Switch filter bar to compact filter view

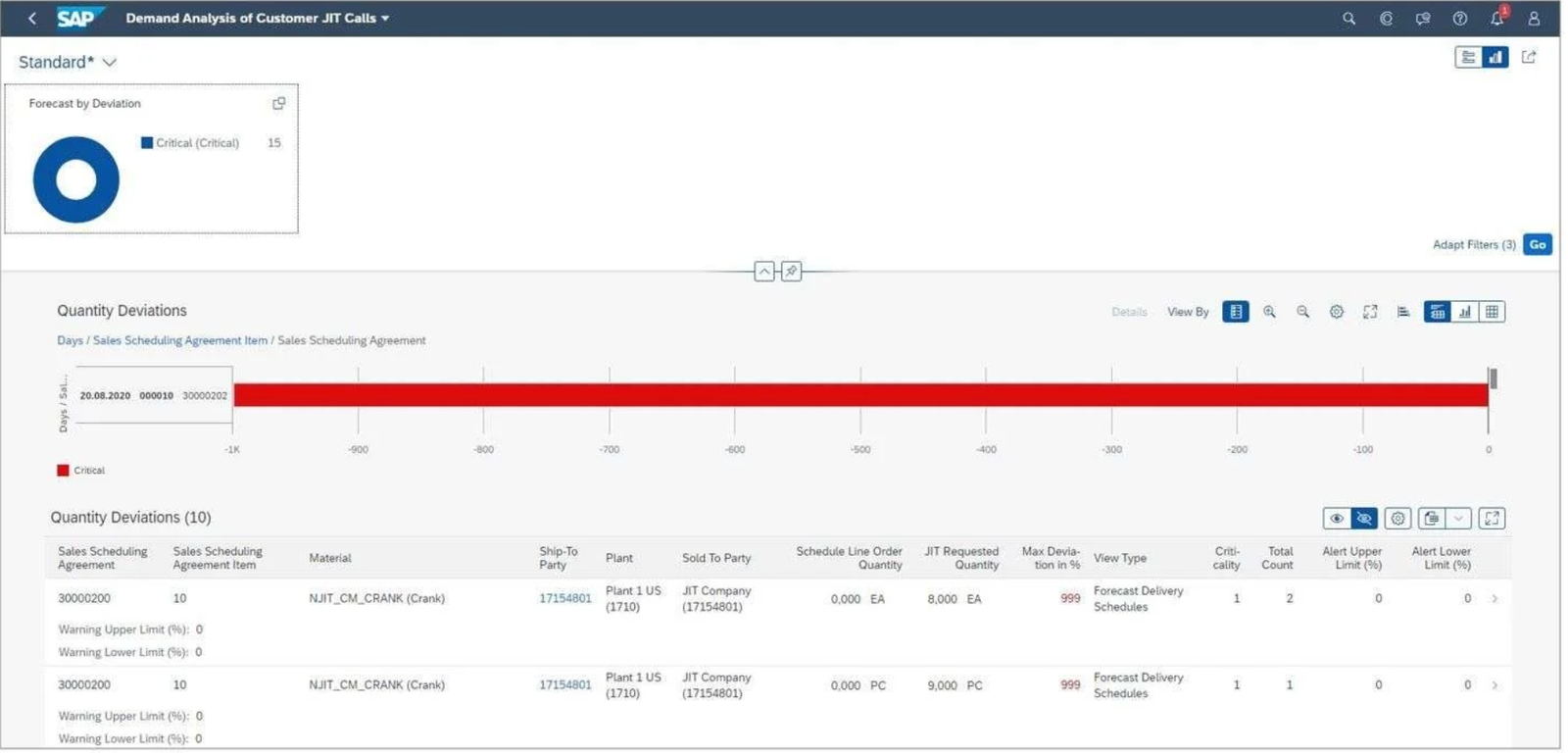point(1468,57)
